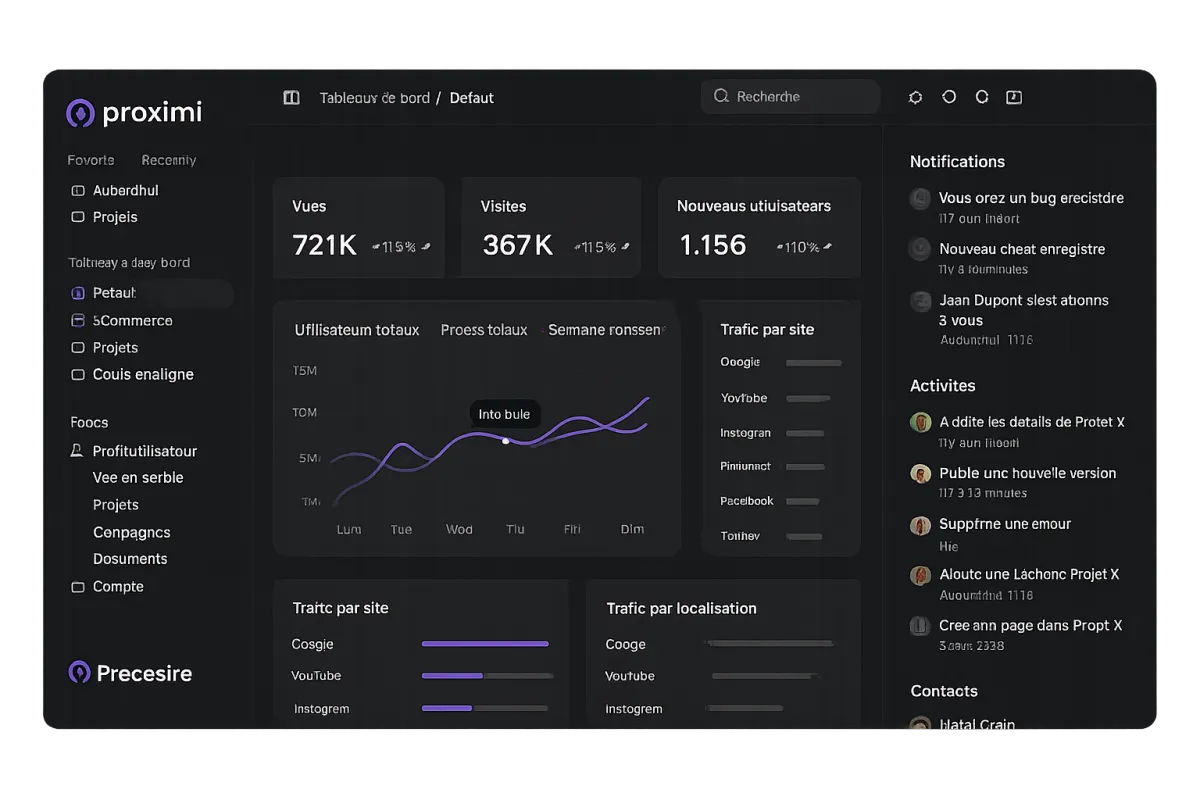Open the Process totaux chart tab
Screen dimensions: 1200x800
coord(484,330)
